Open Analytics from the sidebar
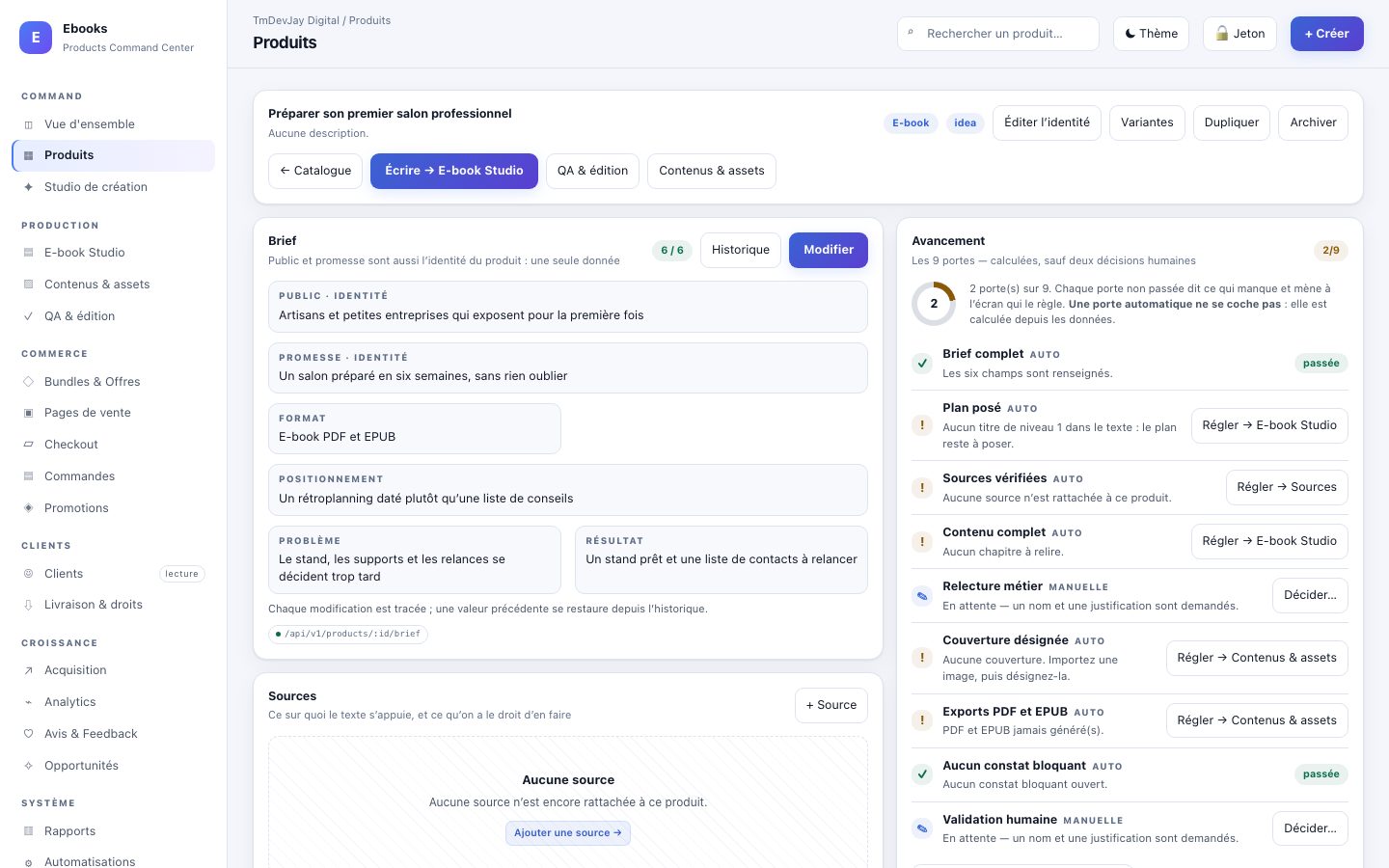 pyautogui.click(x=114, y=702)
